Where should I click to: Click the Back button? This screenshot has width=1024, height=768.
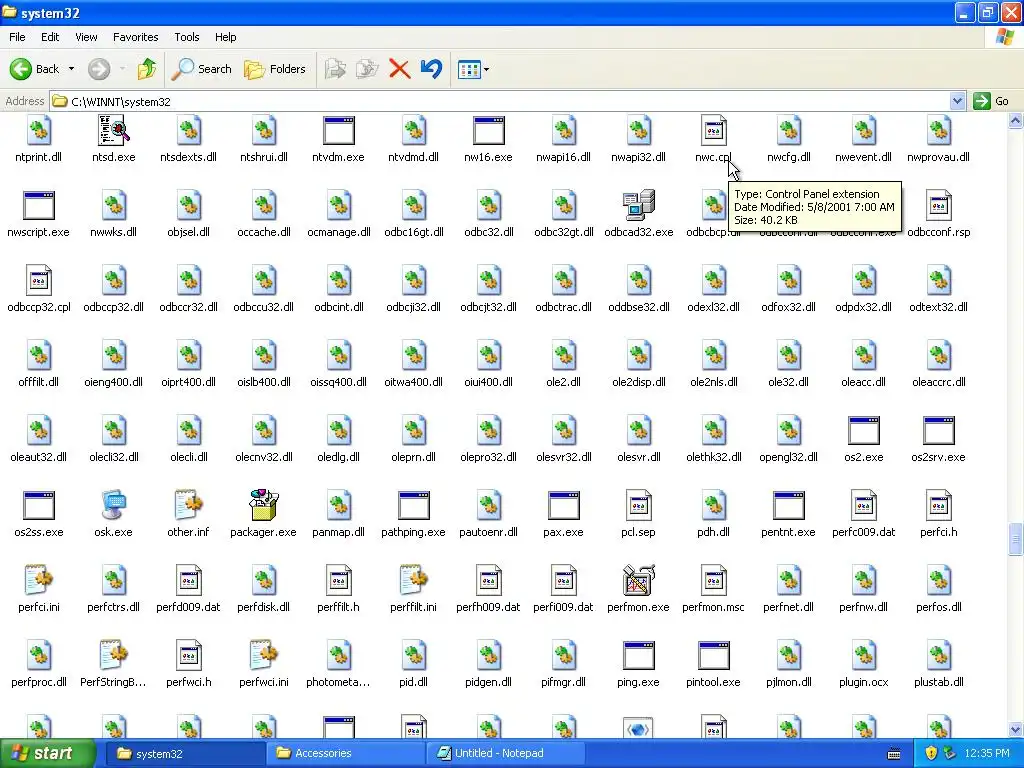pyautogui.click(x=35, y=69)
